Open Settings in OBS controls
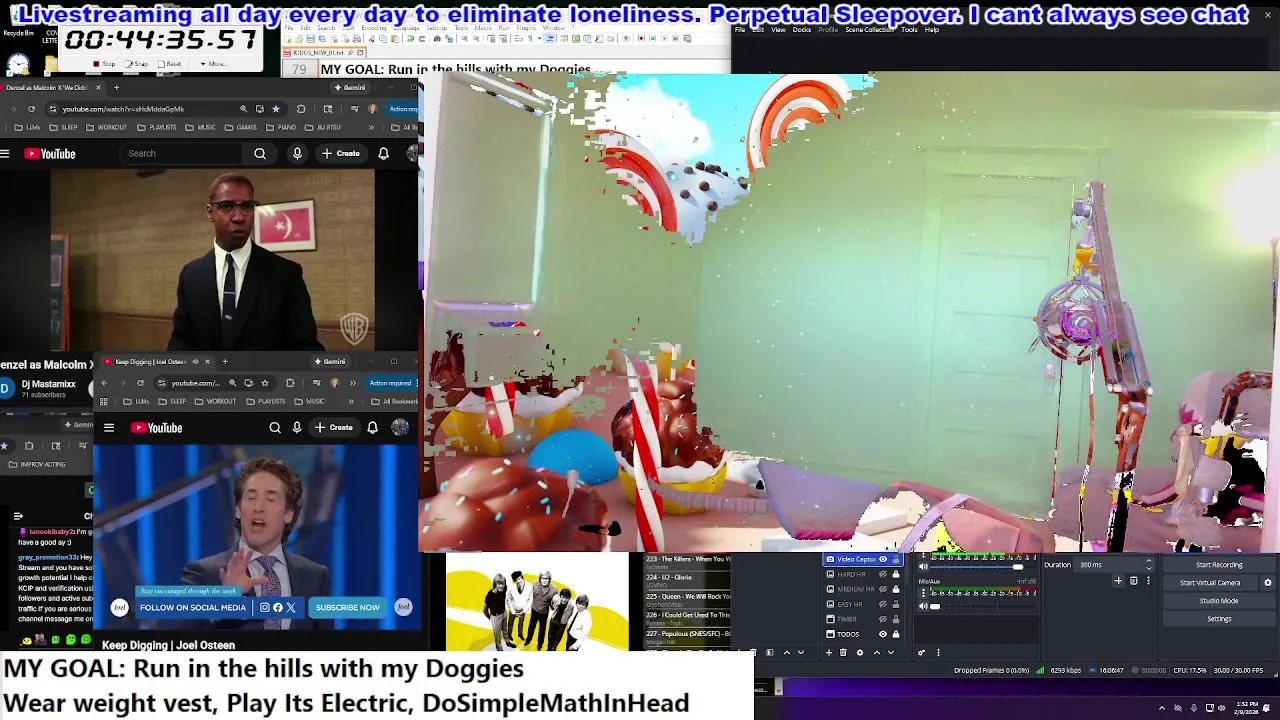1280x720 pixels. coord(1219,619)
